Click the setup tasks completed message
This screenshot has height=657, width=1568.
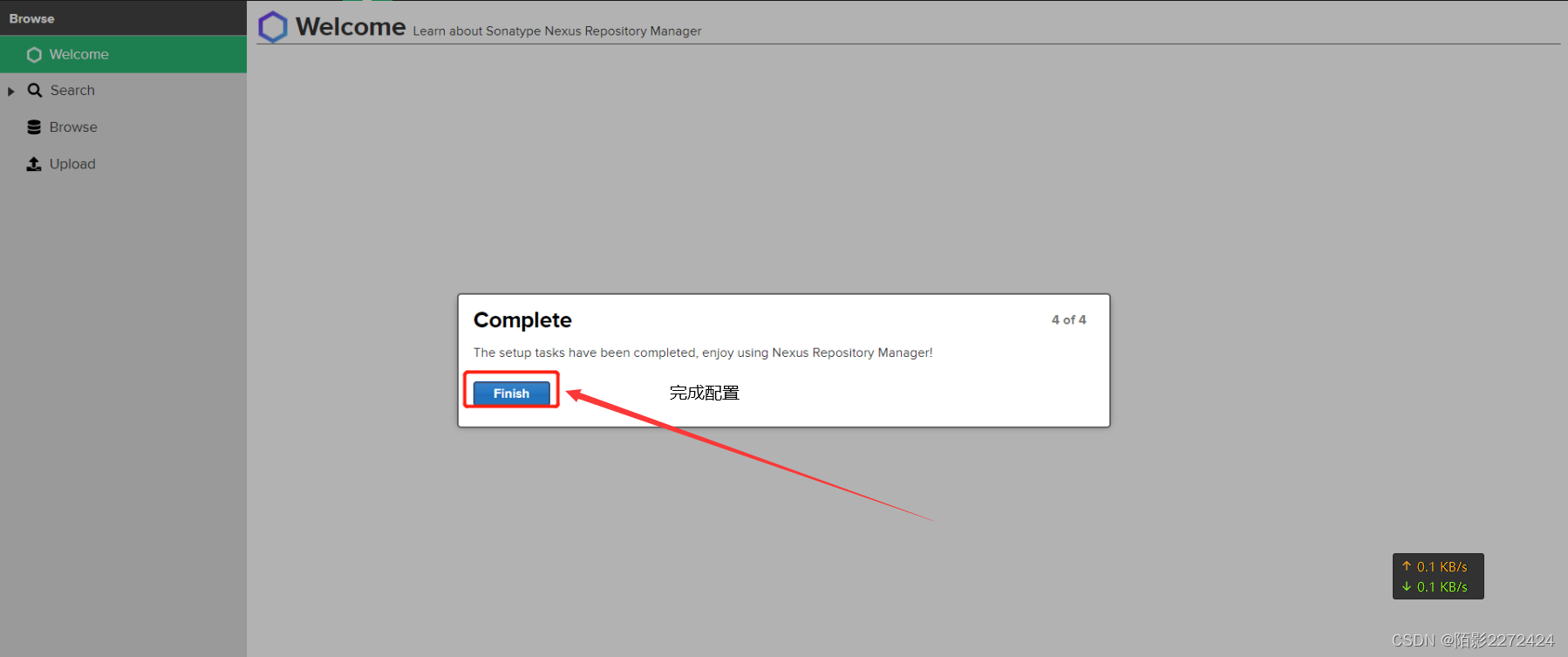click(x=703, y=352)
